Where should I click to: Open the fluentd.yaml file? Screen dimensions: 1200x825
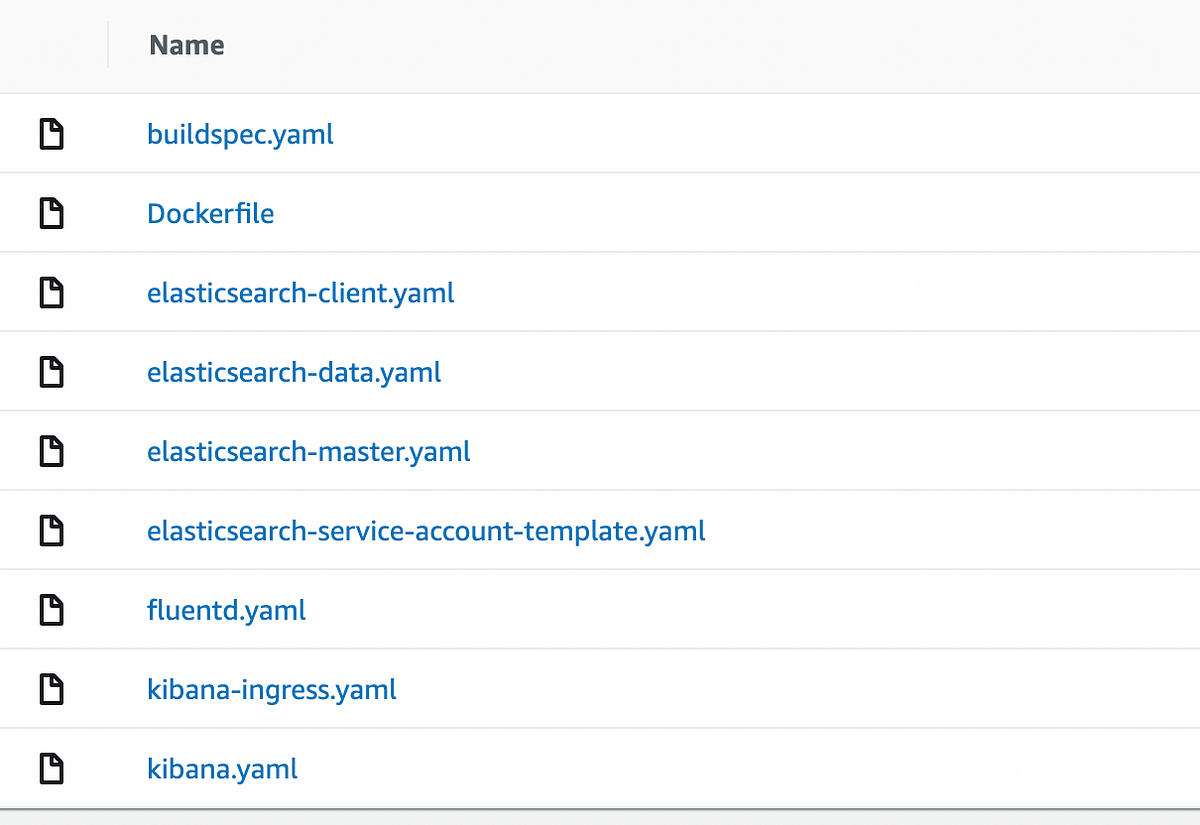(226, 609)
